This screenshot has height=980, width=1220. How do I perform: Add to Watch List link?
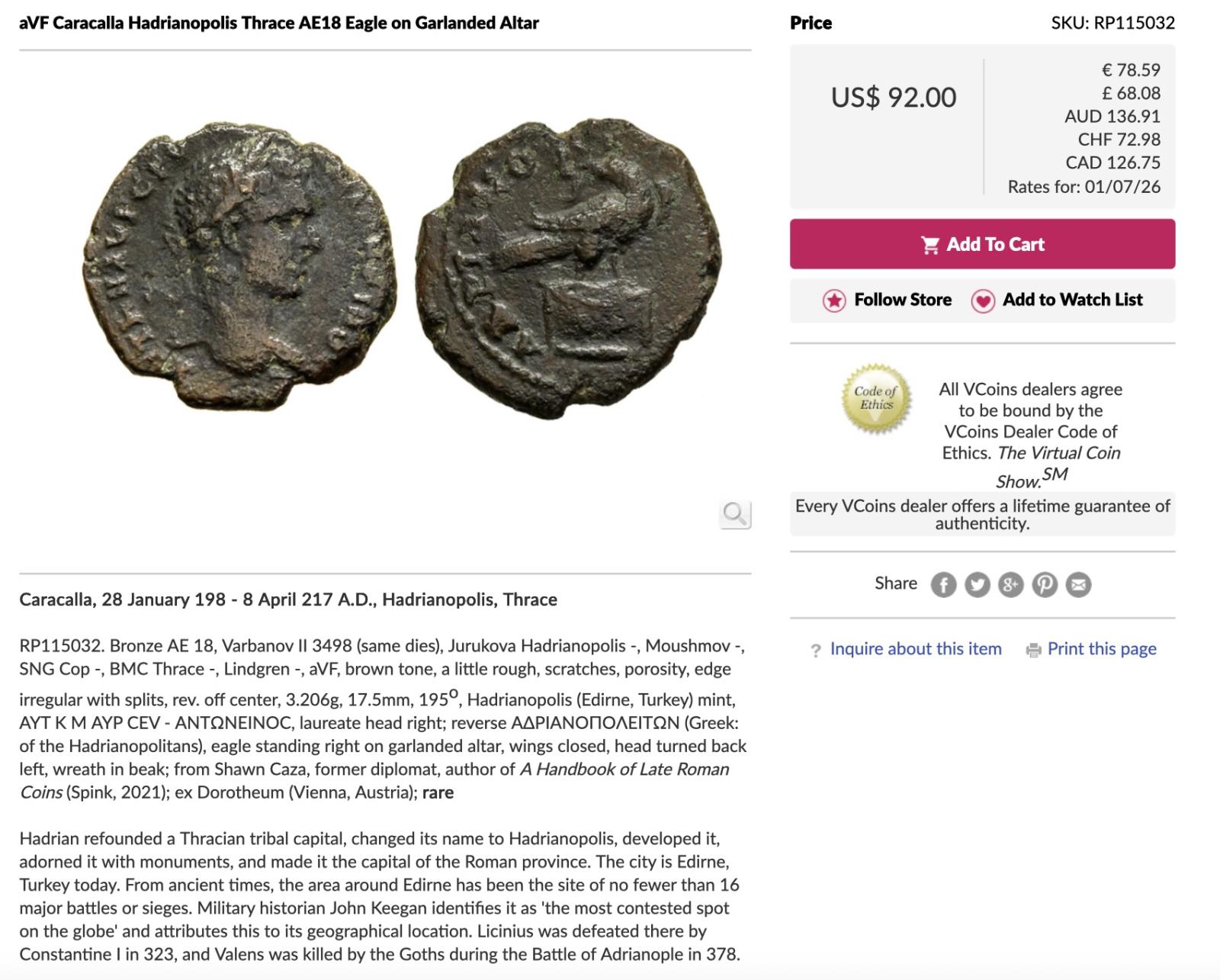(1072, 300)
